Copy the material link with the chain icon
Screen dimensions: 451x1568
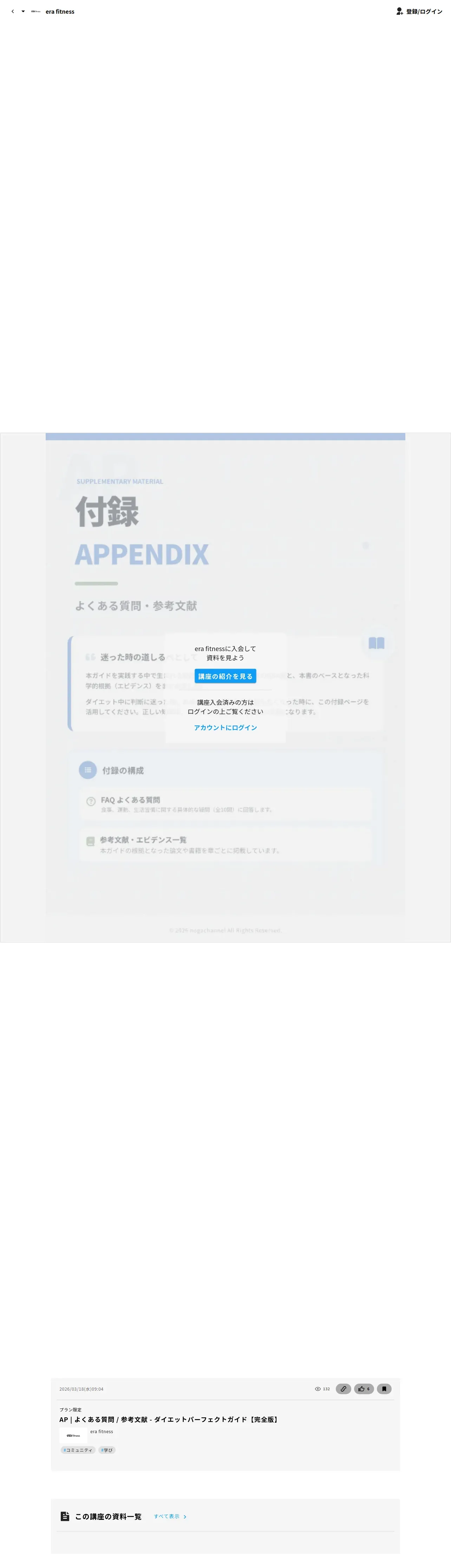pos(343,1389)
